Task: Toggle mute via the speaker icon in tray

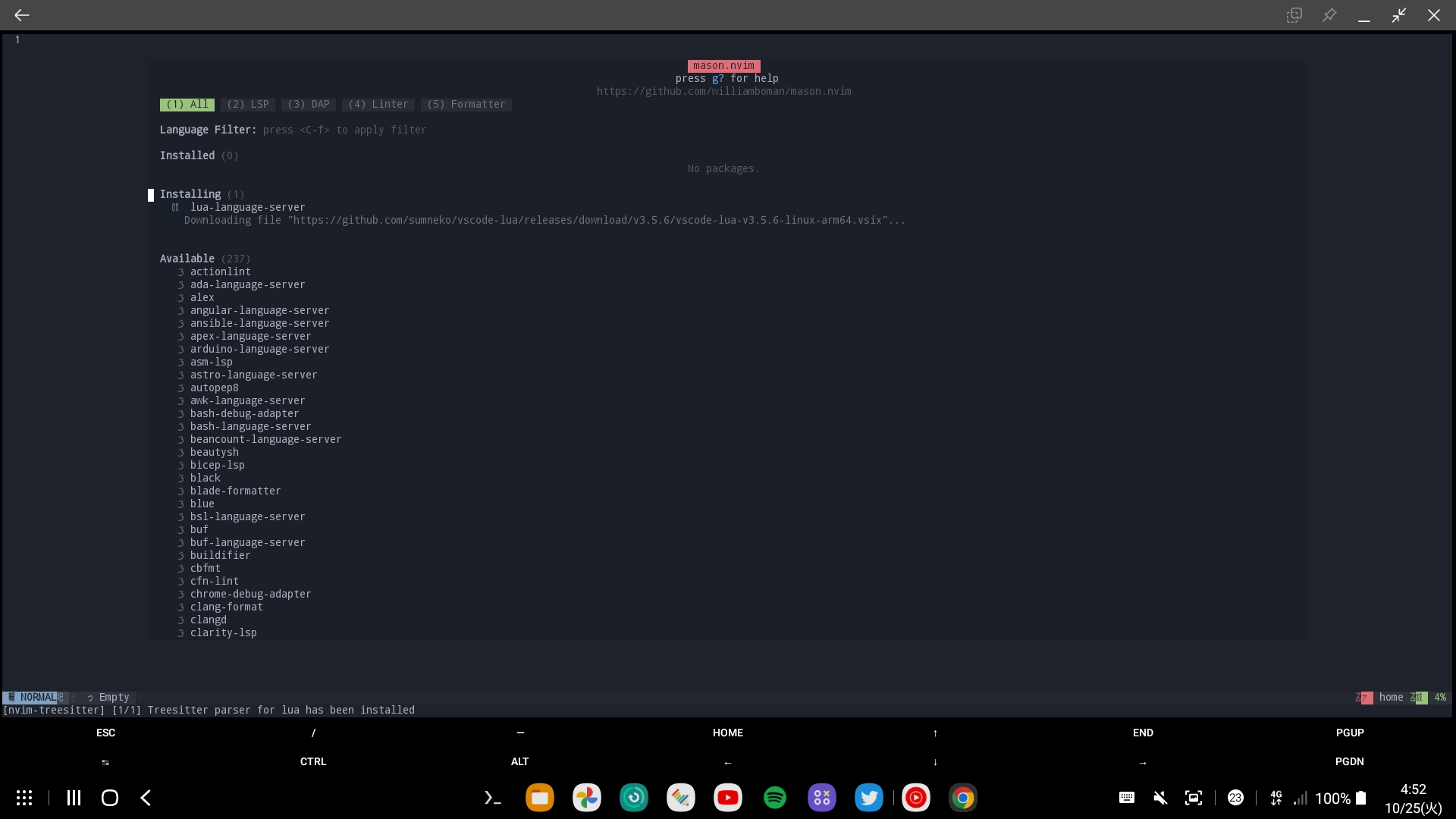Action: 1159,798
